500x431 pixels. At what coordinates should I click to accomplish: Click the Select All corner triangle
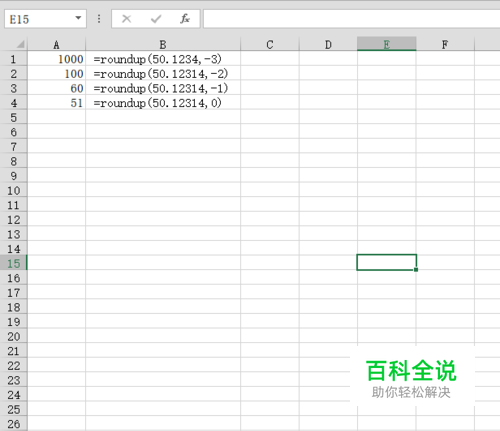(20, 44)
